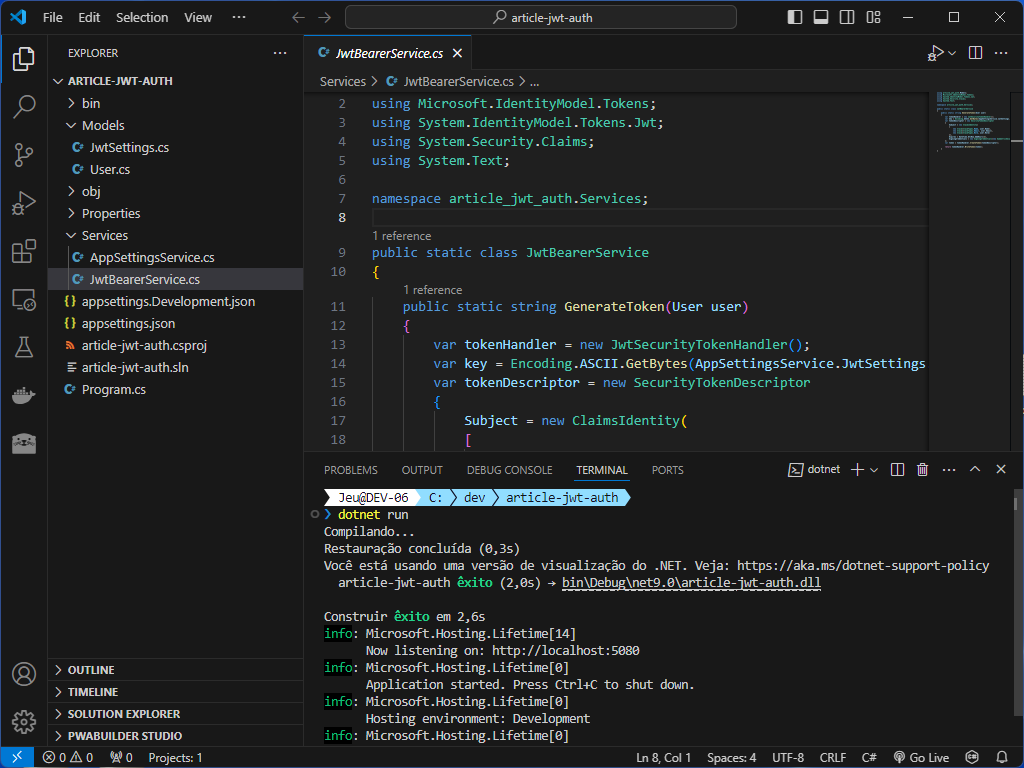
Task: Click the article-jwt-auth command center search
Action: (541, 18)
